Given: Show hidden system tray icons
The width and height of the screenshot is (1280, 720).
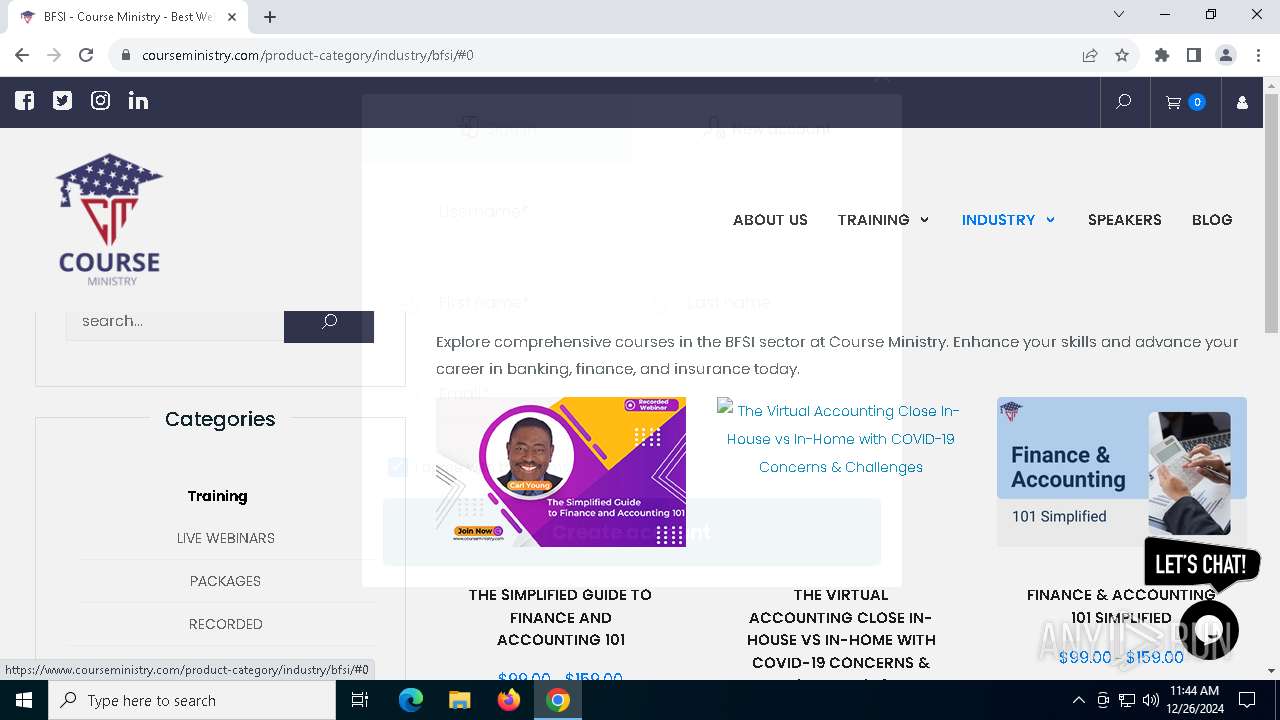Looking at the screenshot, I should pos(1078,700).
